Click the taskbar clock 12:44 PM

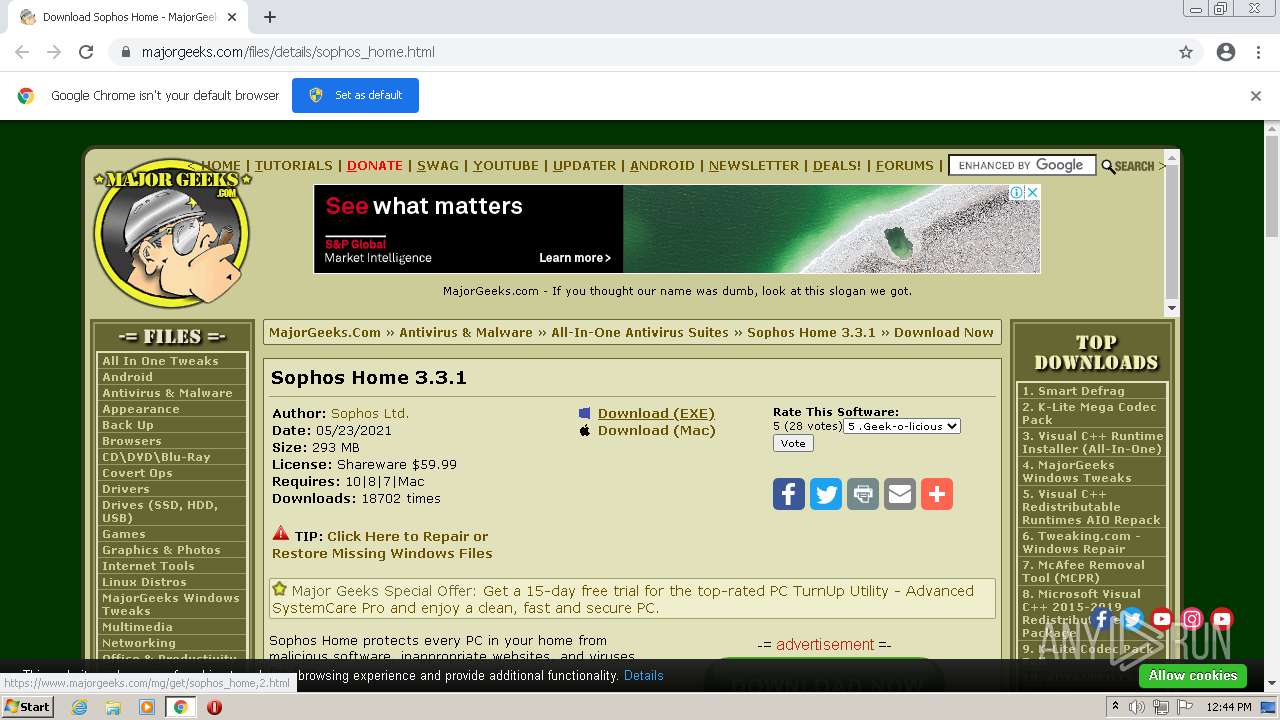pos(1229,707)
